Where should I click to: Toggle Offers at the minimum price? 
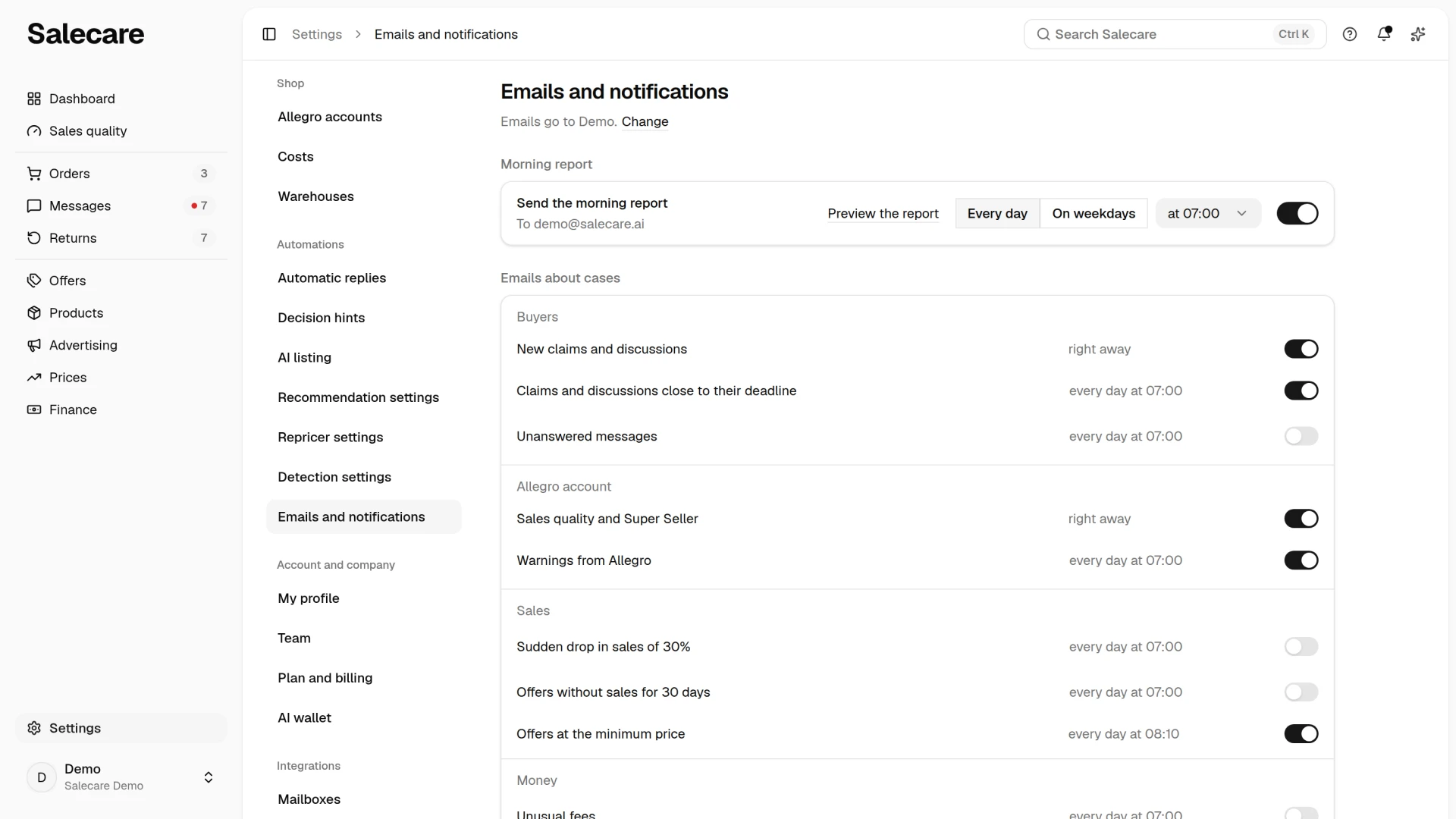(1301, 734)
